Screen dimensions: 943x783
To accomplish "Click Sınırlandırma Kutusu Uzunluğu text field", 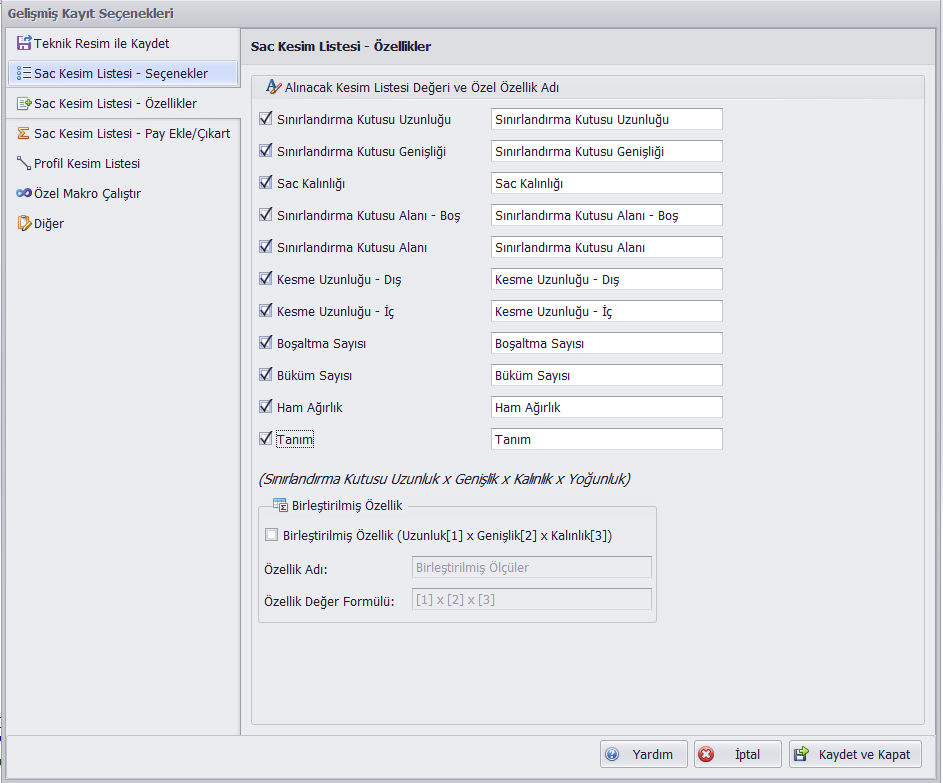I will click(x=606, y=119).
